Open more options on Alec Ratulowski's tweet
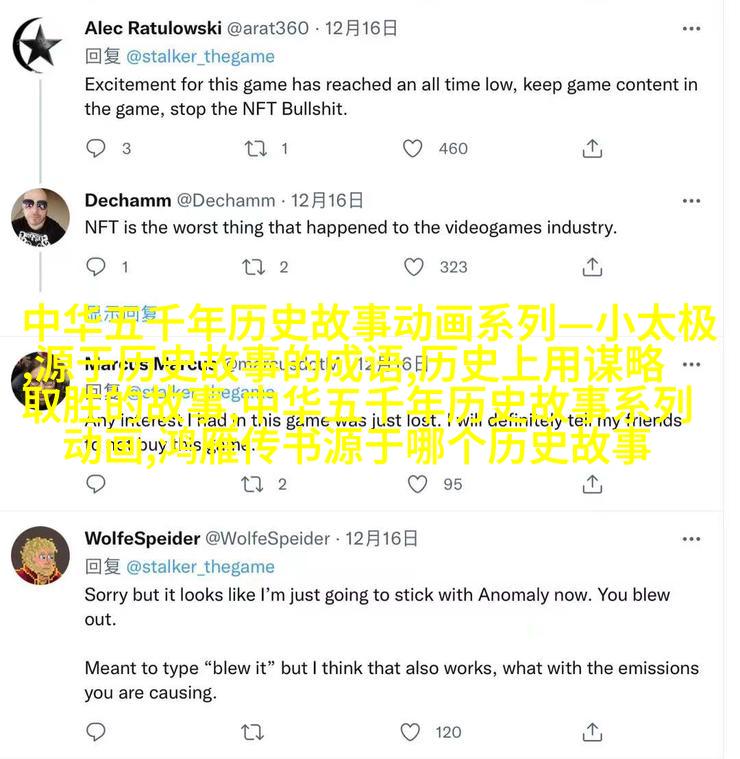The height and width of the screenshot is (759, 740). point(691,29)
